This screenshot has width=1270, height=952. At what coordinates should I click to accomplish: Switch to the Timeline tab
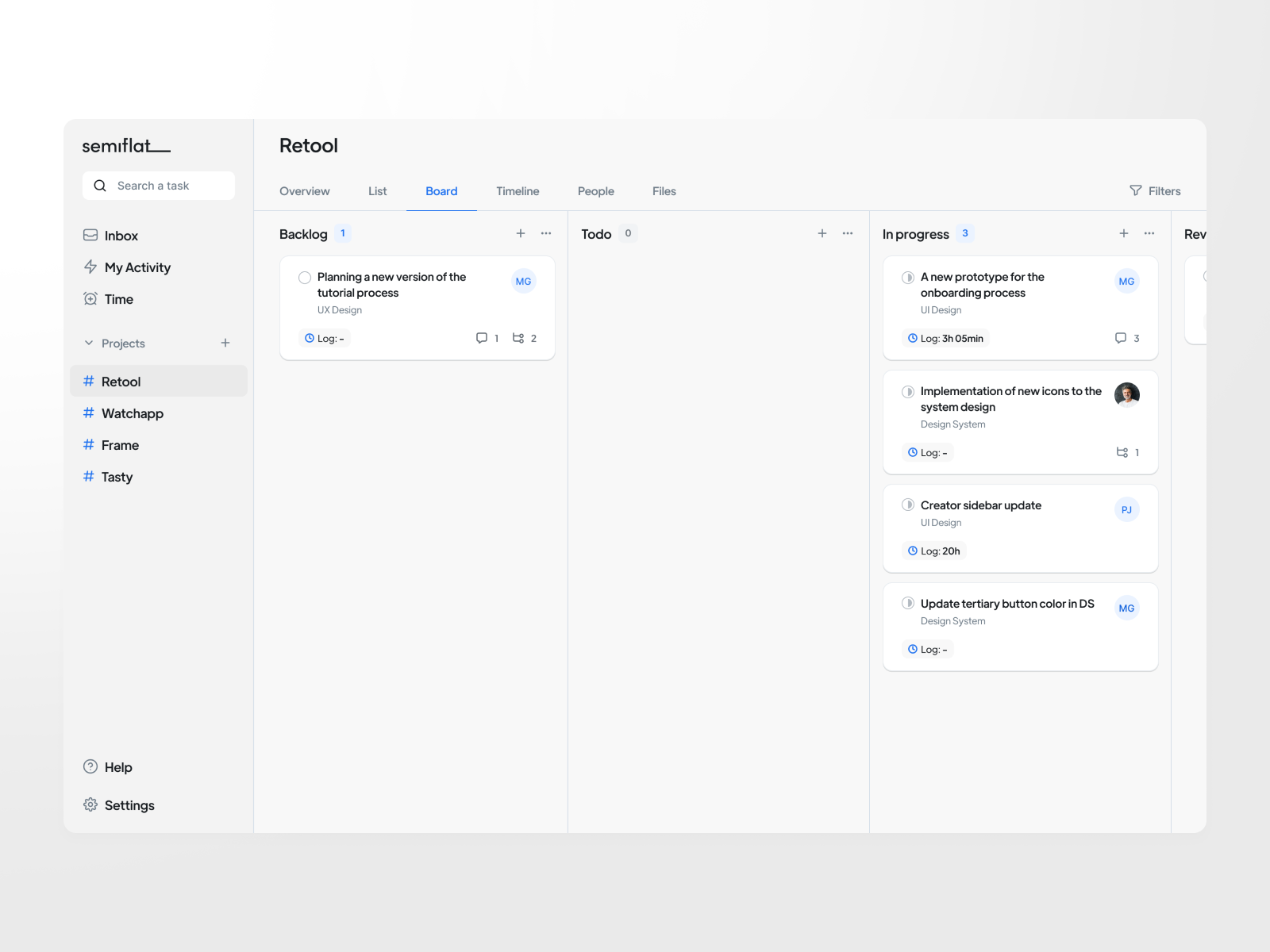[518, 191]
